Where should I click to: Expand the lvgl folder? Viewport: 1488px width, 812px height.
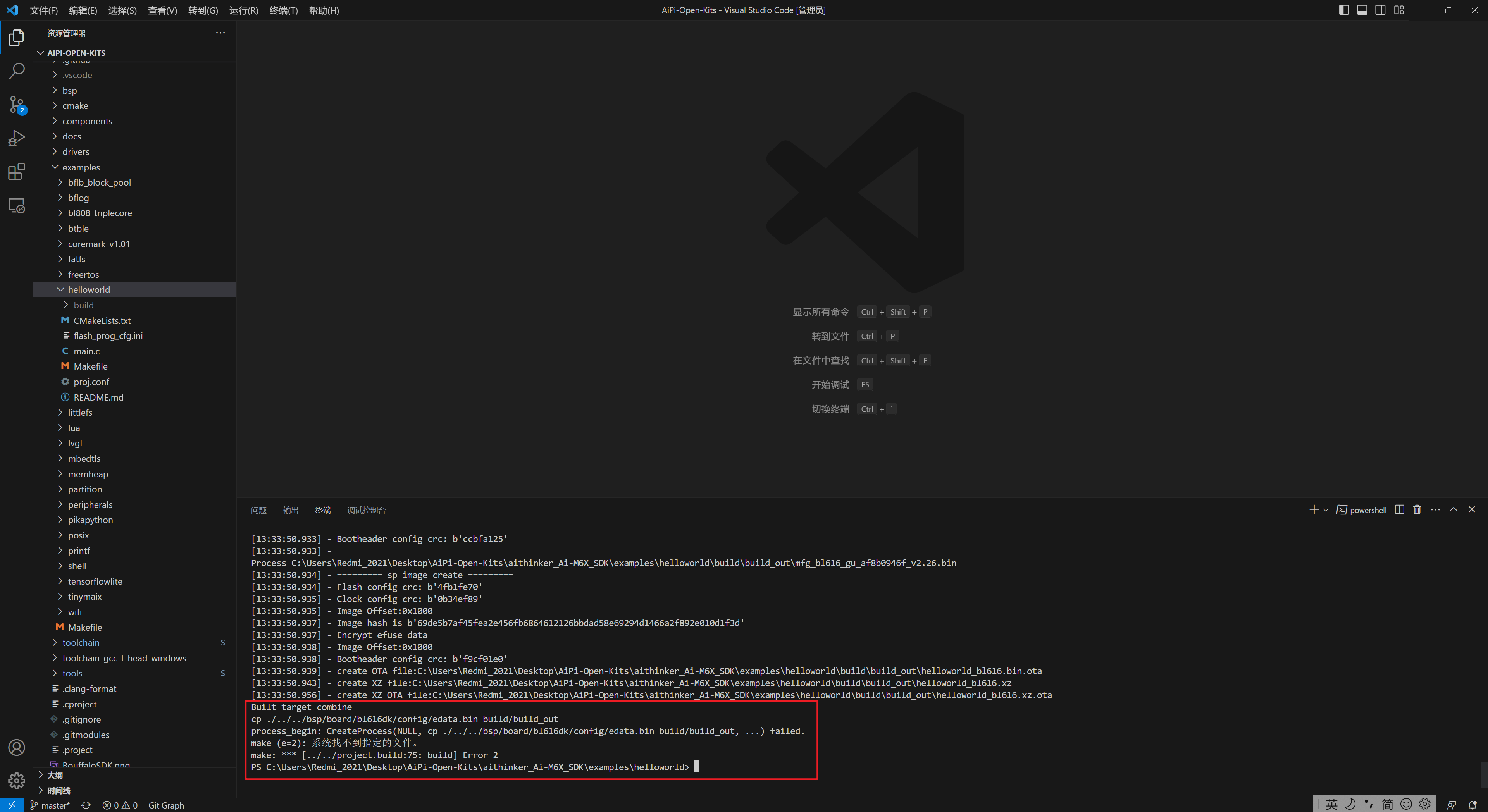tap(134, 443)
